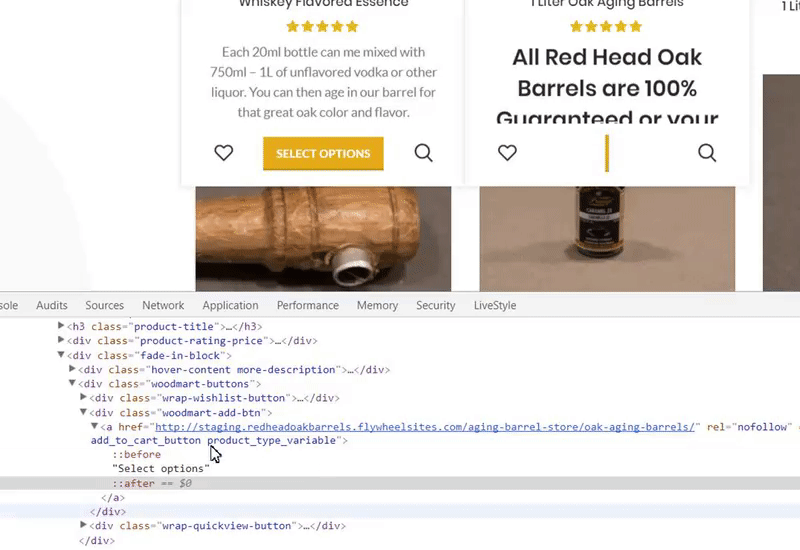
Task: Follow the staging.redheadoakbarrels href link
Action: pos(424,427)
